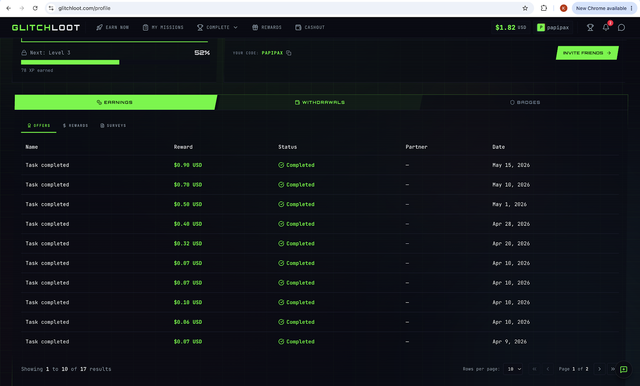Click the Apr 9, 2026 date cell
Screen dimensions: 640x386
[x=509, y=342]
